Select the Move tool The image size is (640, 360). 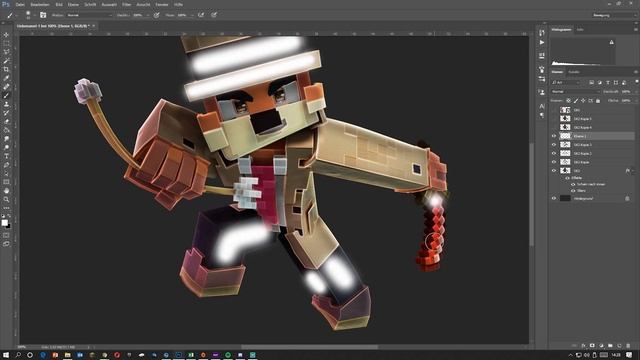(6, 35)
